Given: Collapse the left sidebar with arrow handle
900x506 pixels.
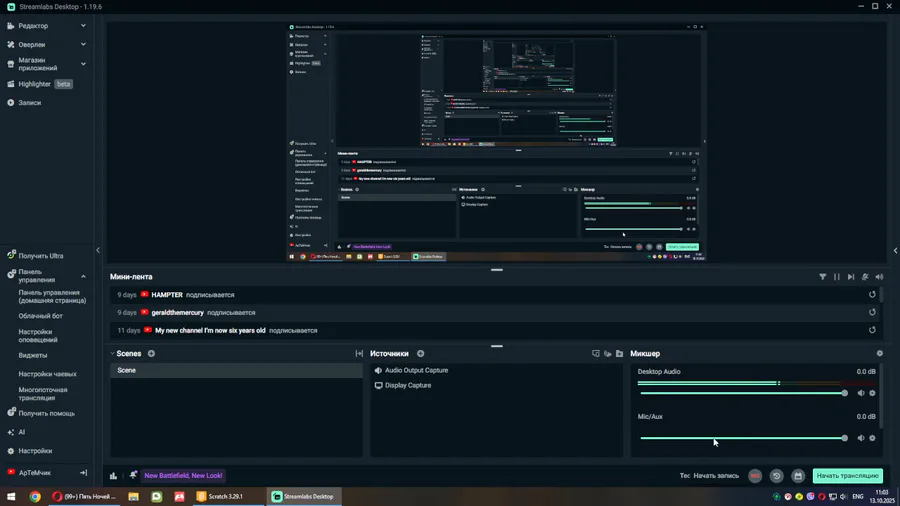Looking at the screenshot, I should [98, 250].
